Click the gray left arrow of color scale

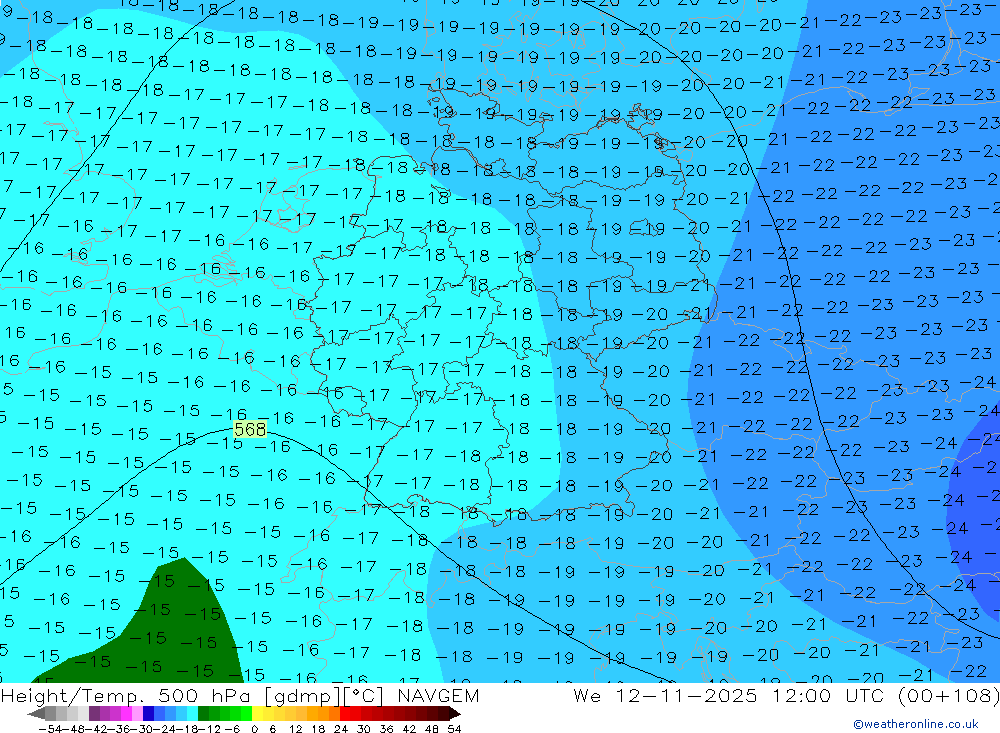[36, 714]
